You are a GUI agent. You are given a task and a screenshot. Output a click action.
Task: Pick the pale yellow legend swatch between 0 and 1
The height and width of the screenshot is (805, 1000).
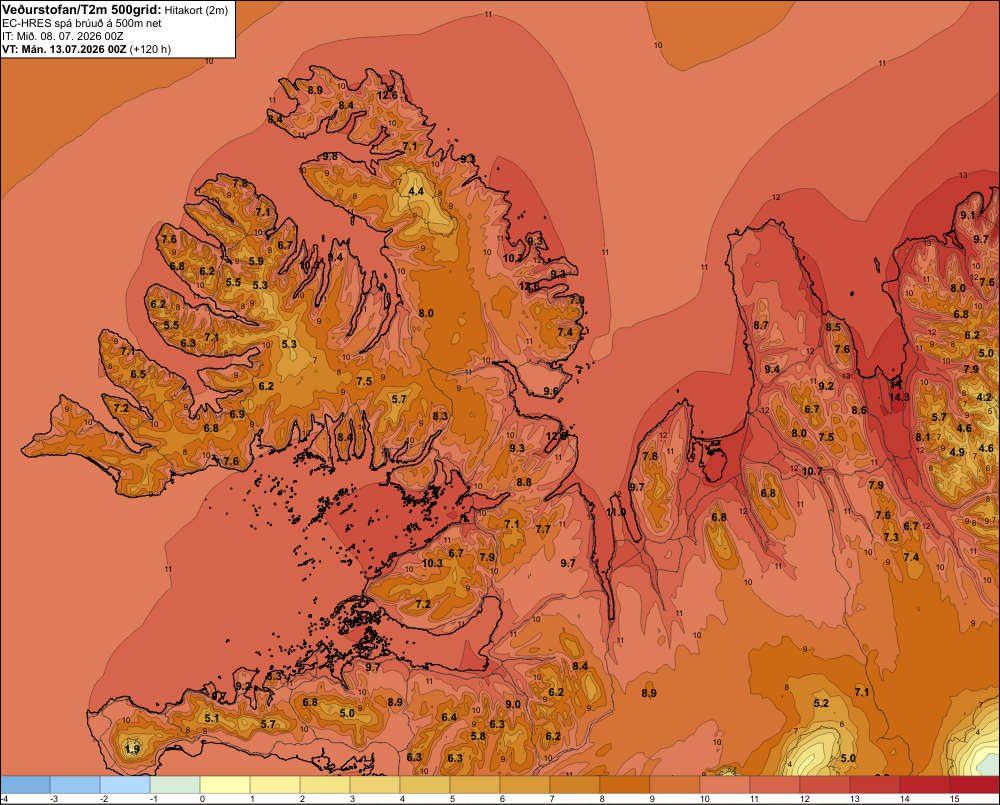click(225, 784)
